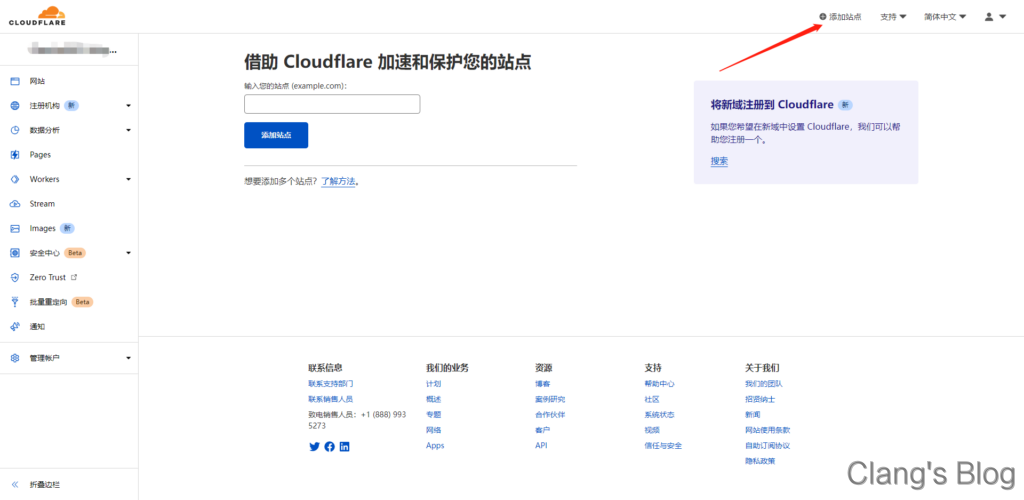Follow the 了解方法 link
This screenshot has width=1024, height=500.
(338, 182)
